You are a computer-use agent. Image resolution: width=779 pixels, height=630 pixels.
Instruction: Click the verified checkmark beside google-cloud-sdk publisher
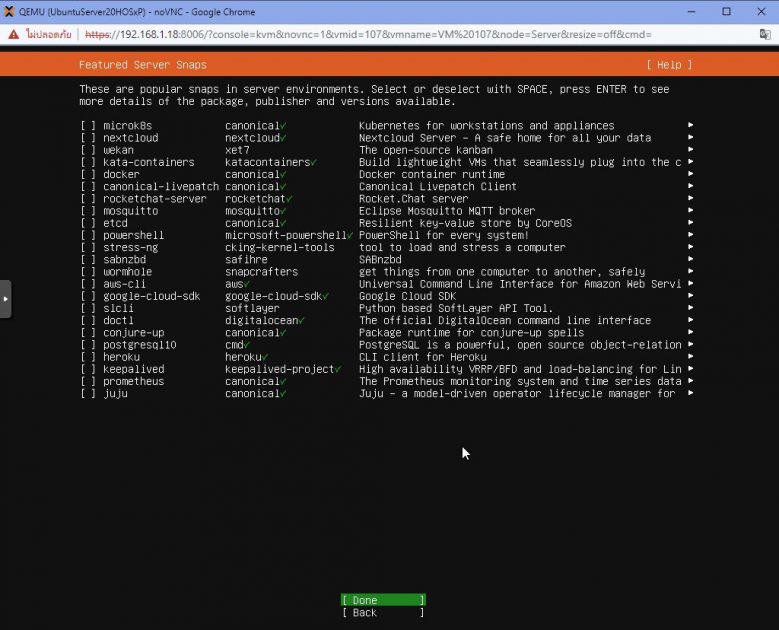click(325, 297)
